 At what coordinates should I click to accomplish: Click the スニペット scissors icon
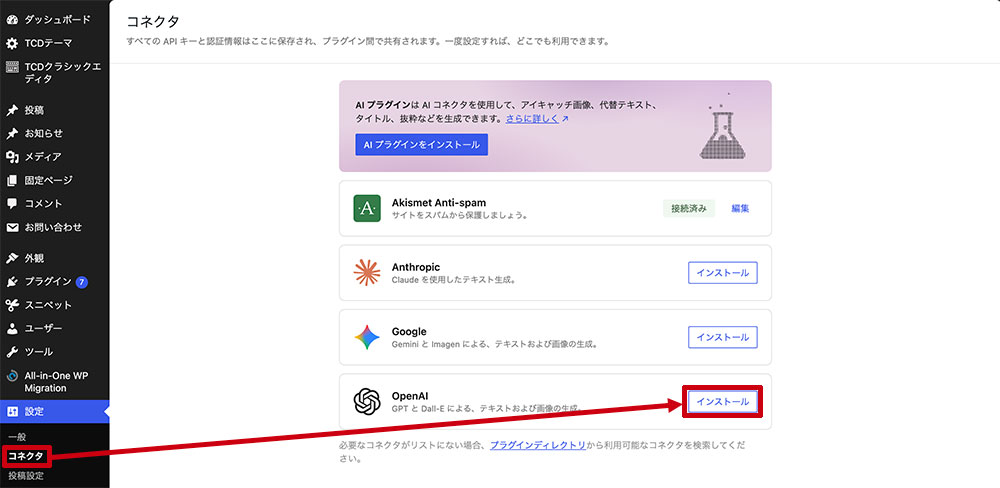pyautogui.click(x=11, y=305)
